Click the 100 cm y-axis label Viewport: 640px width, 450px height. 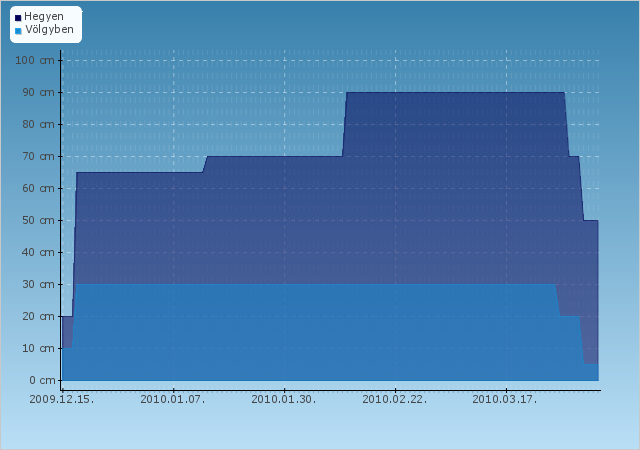click(x=35, y=60)
